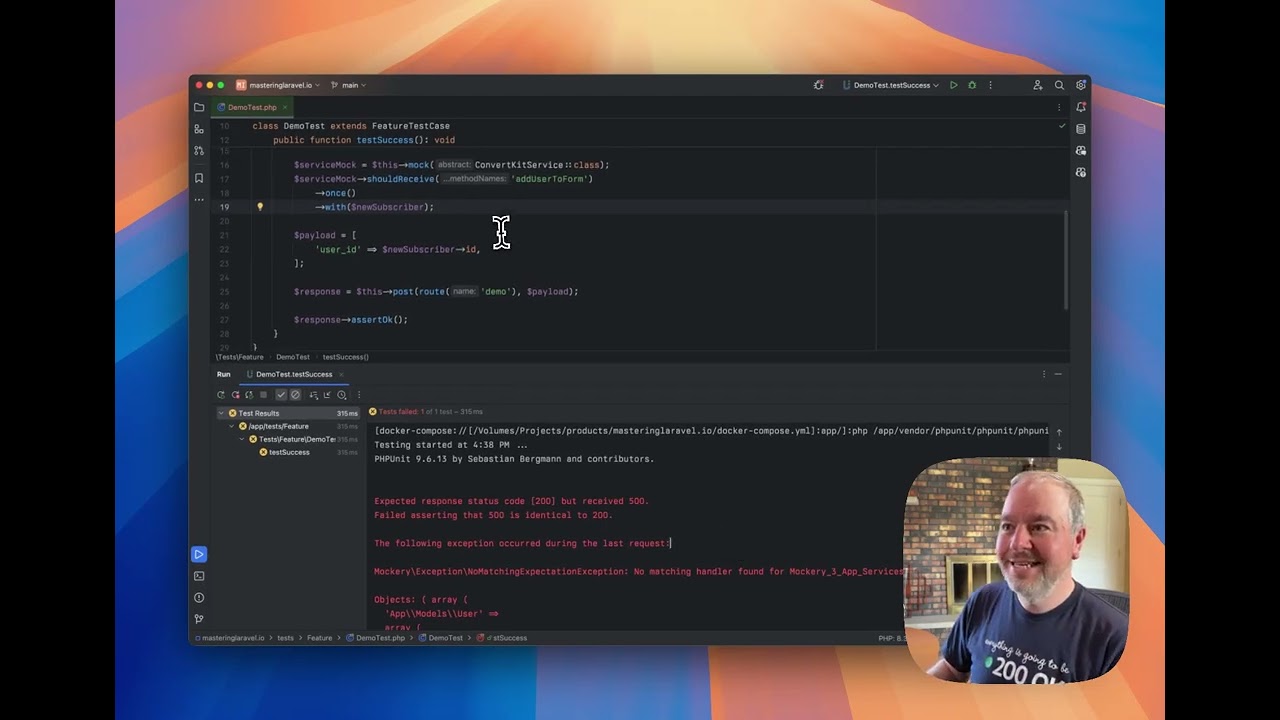This screenshot has height=720, width=1280.
Task: Click the intention lightbulb on line 19
Action: [x=260, y=207]
